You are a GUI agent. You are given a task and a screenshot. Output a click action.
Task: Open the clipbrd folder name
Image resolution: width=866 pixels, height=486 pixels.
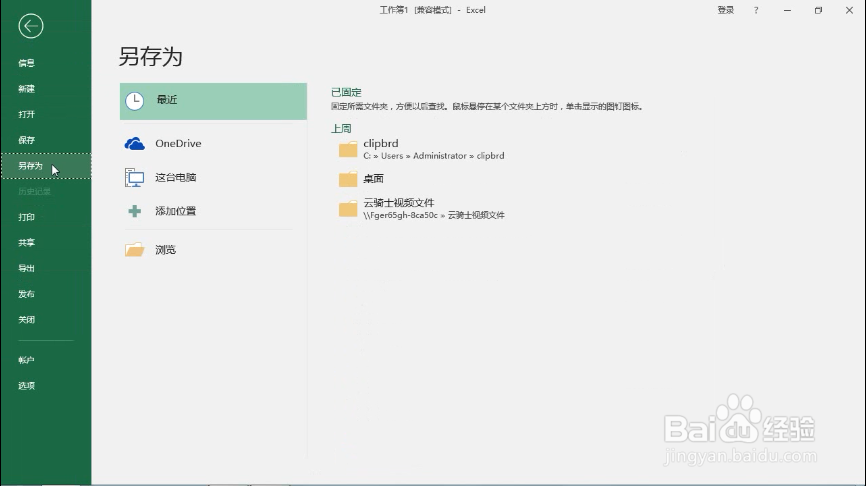coord(381,144)
